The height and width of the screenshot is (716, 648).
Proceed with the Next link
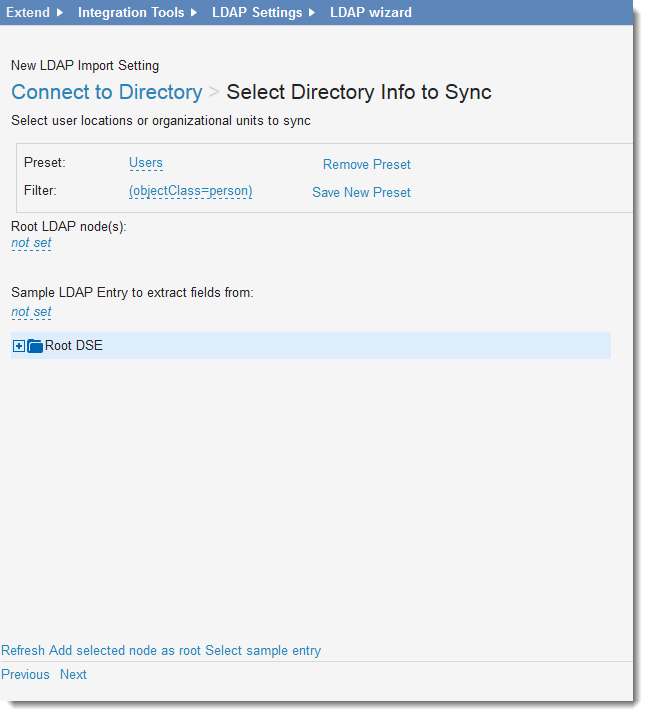tap(73, 674)
